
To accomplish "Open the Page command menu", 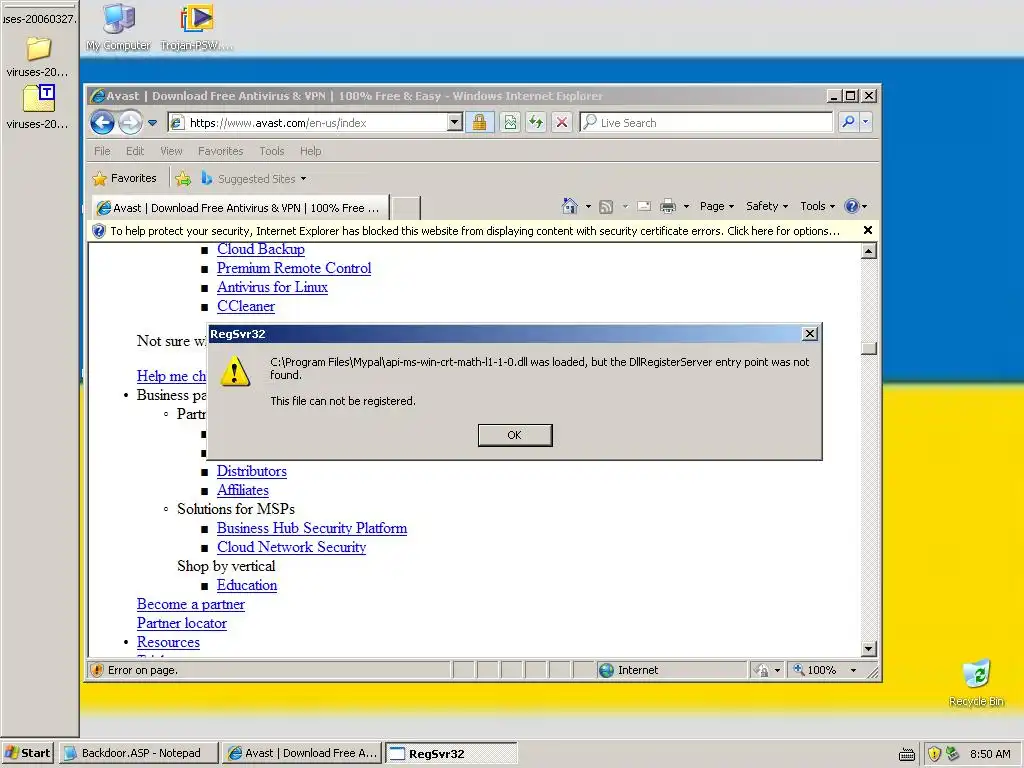I will click(x=716, y=206).
